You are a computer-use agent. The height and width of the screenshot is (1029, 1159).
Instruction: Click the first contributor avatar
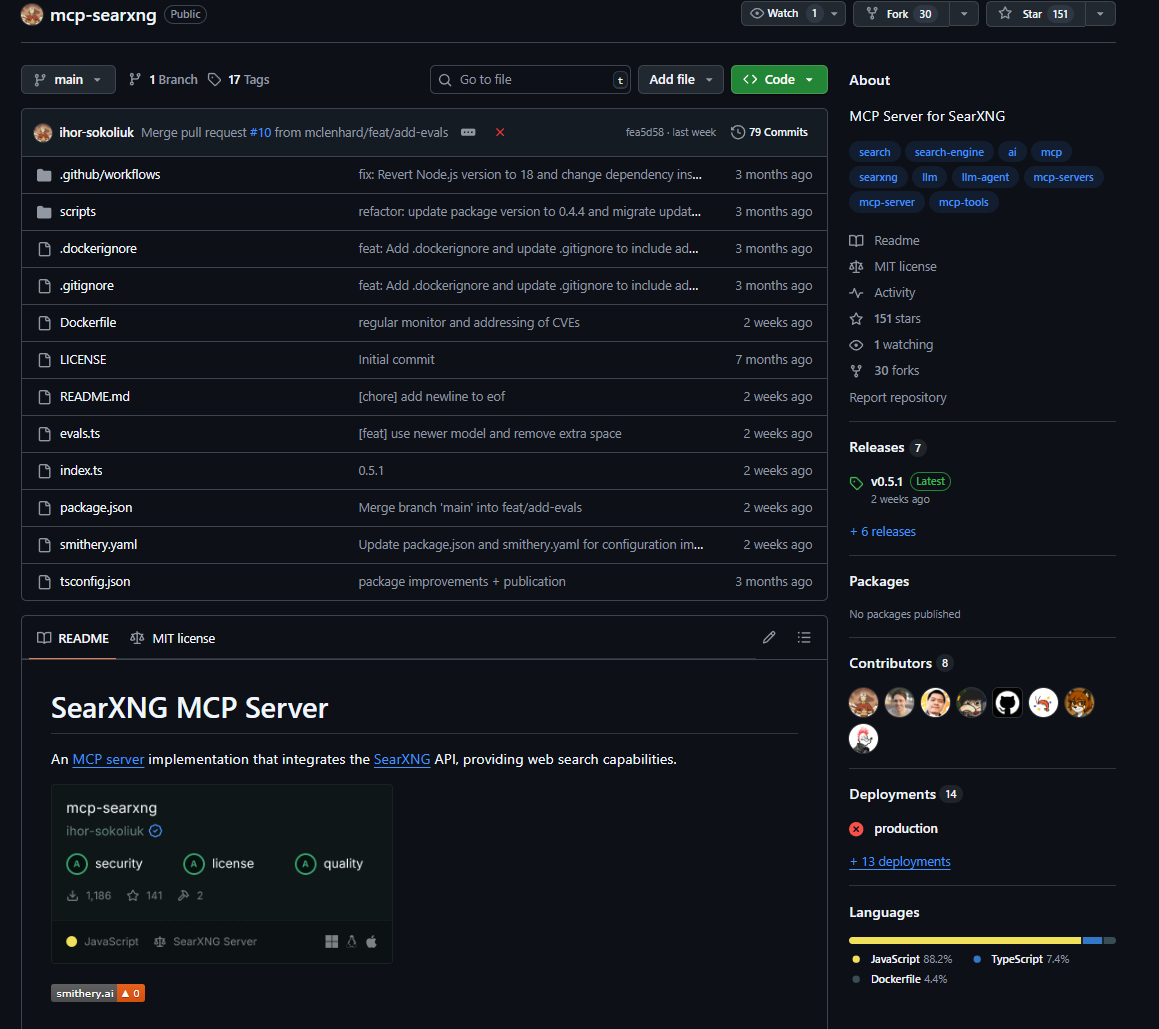[x=863, y=702]
